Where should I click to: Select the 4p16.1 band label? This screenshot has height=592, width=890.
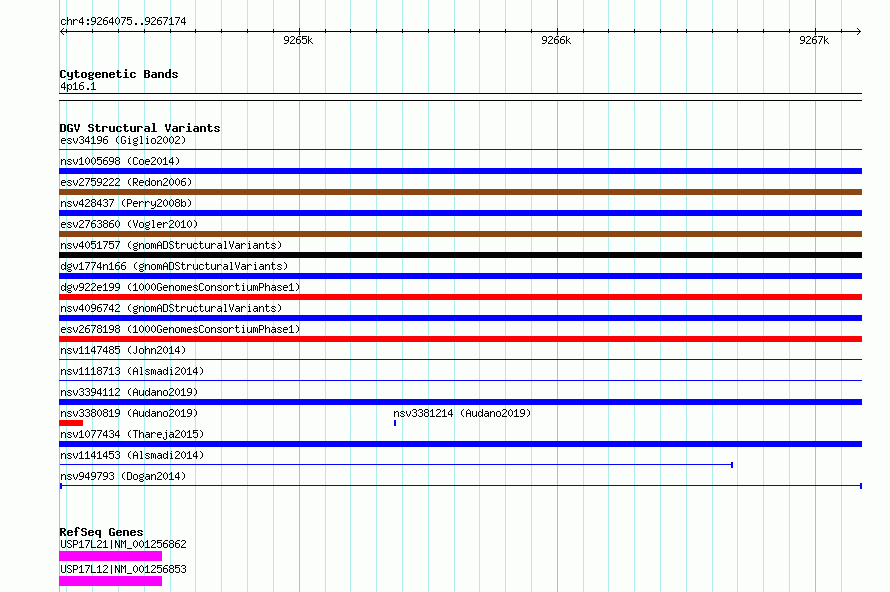tap(78, 86)
